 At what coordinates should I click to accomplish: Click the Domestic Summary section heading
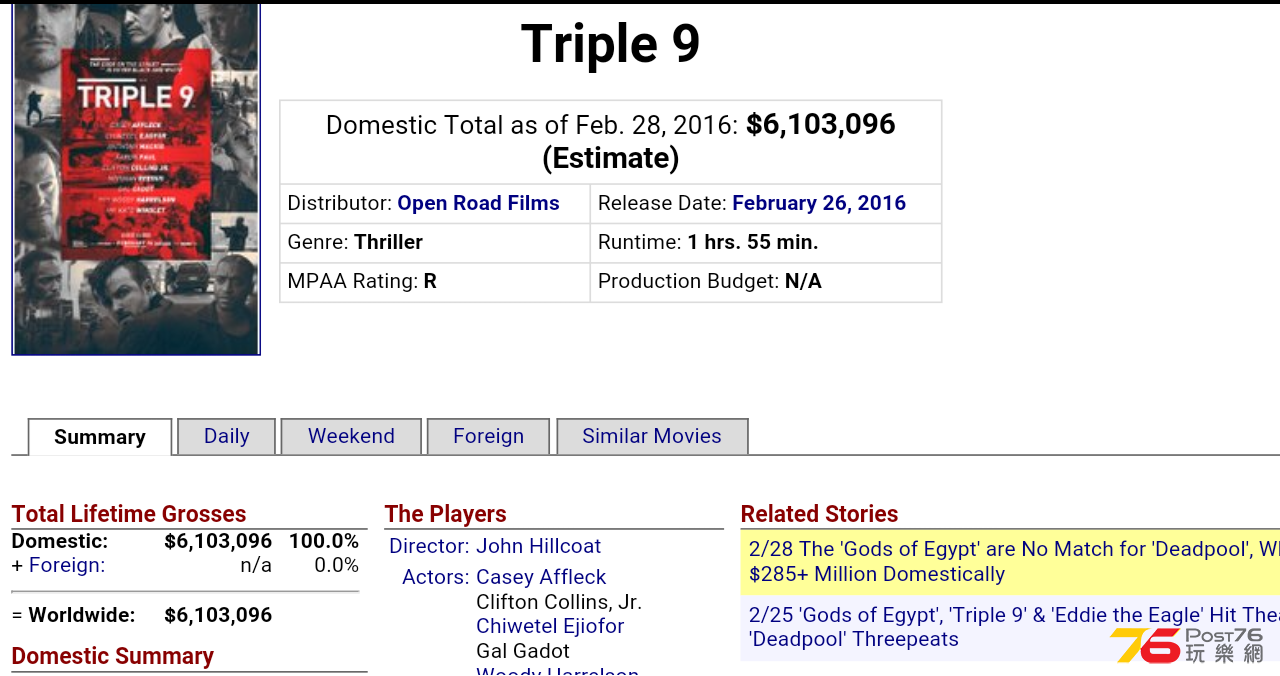pos(113,656)
